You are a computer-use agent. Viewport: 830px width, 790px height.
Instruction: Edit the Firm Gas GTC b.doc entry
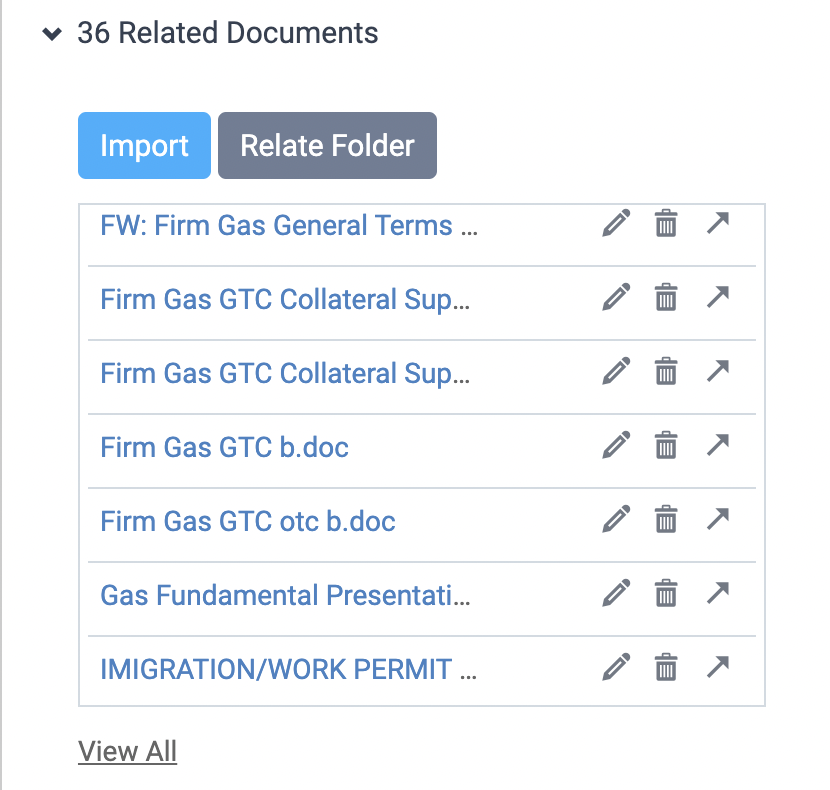(616, 445)
